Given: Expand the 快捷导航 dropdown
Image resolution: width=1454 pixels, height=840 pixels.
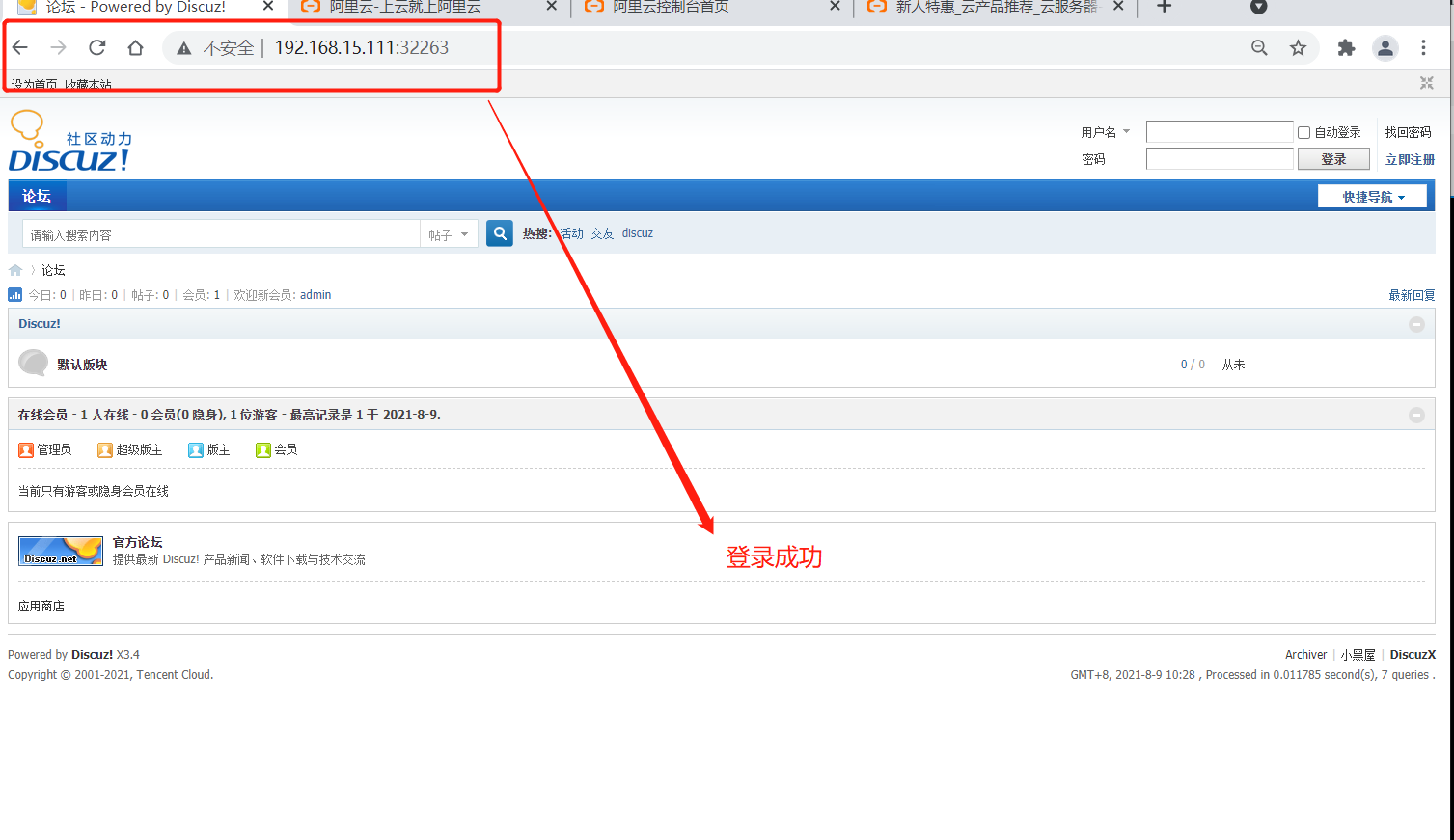Looking at the screenshot, I should click(1372, 197).
